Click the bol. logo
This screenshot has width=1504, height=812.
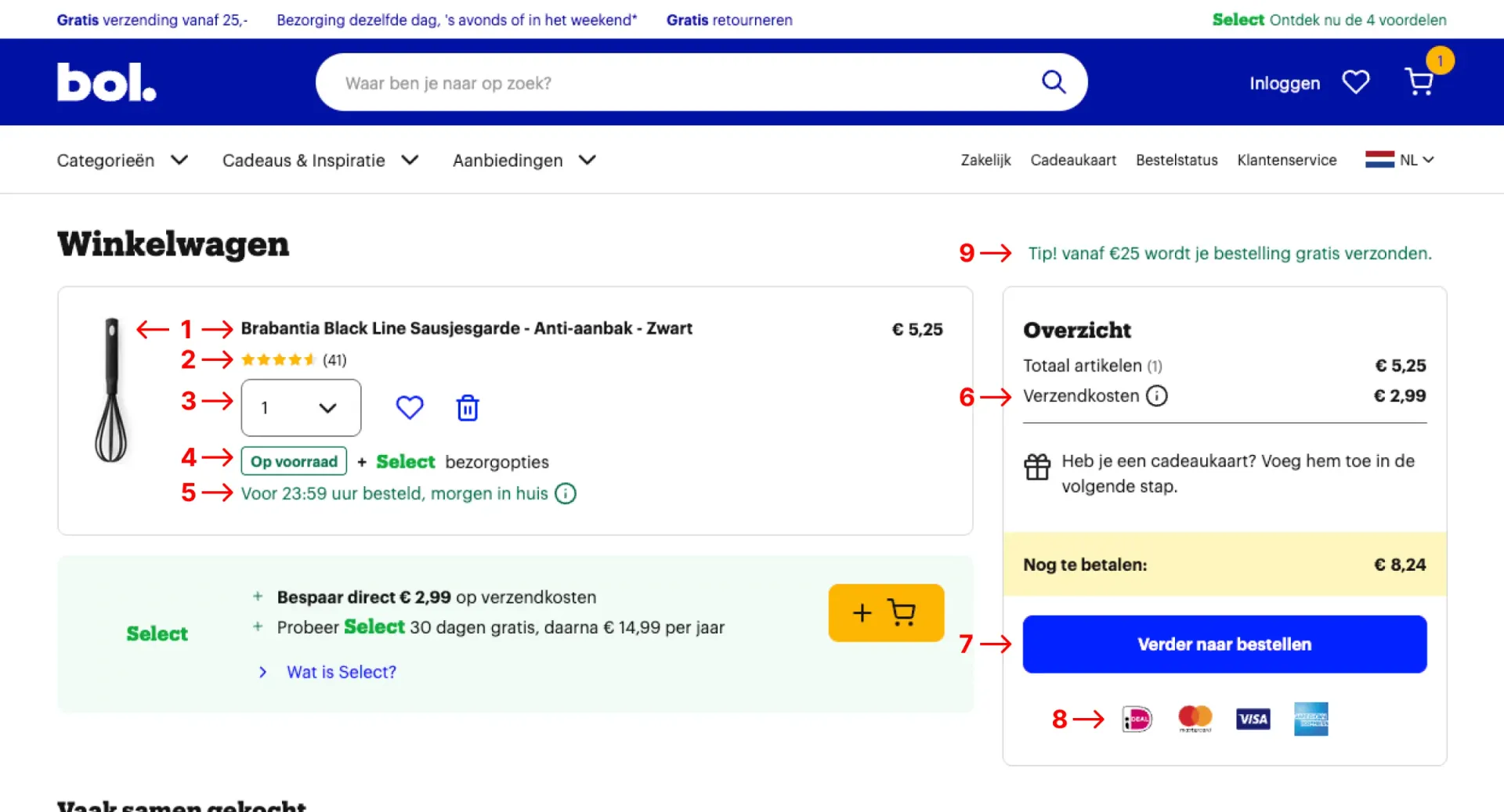click(x=107, y=82)
